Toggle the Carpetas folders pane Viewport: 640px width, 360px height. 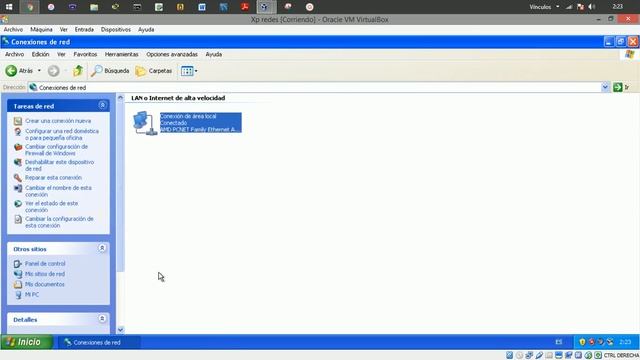153,71
